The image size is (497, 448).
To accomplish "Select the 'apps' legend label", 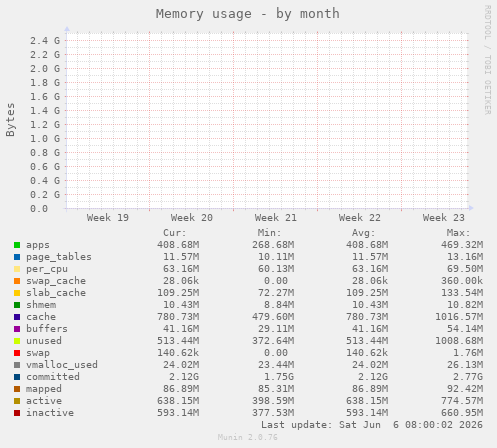I will (38, 245).
